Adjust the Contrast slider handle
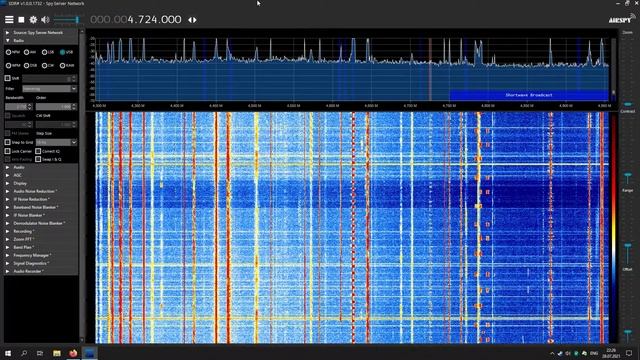The width and height of the screenshot is (640, 360). (628, 175)
